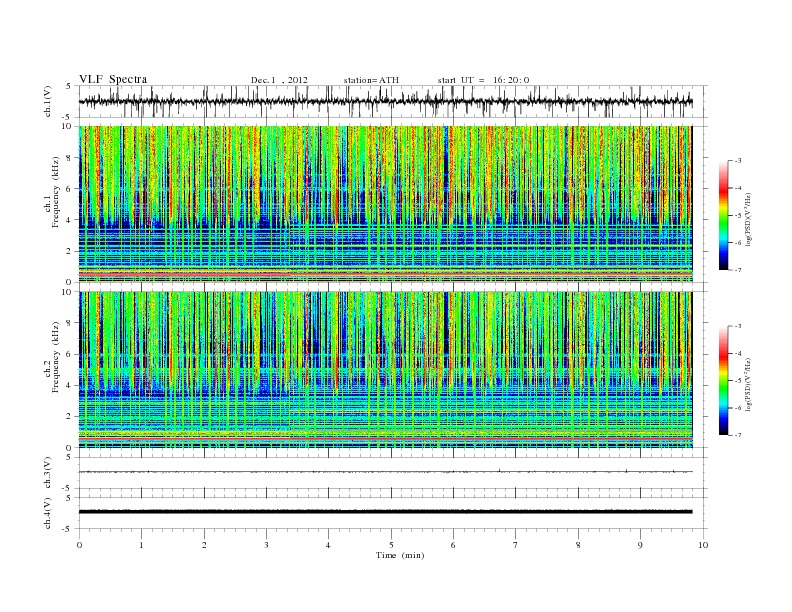
Task: Select the date text "Dec. 1 , 2012"
Action: click(x=279, y=80)
